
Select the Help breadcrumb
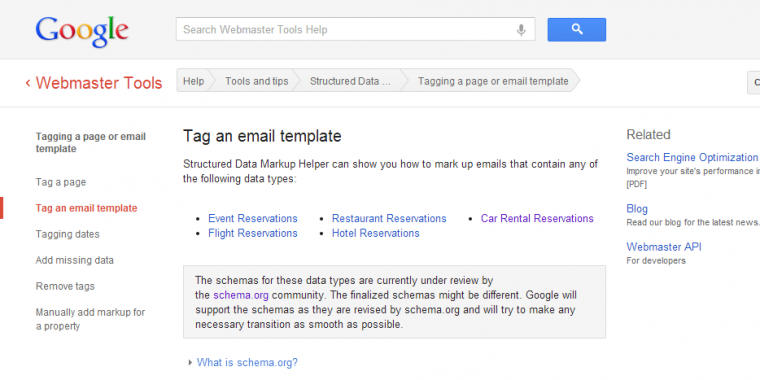193,81
